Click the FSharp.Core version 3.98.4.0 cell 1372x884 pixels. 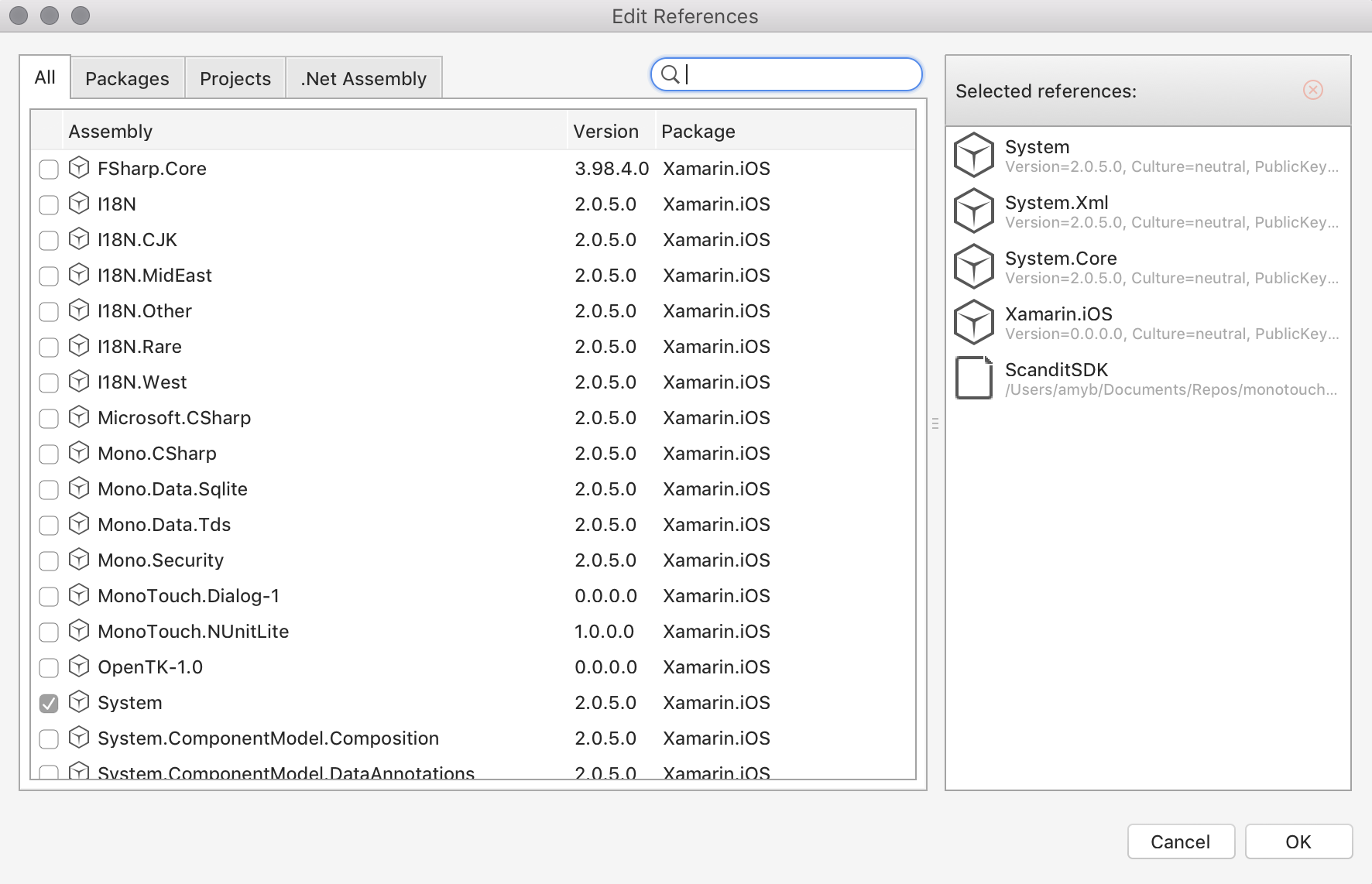coord(612,168)
